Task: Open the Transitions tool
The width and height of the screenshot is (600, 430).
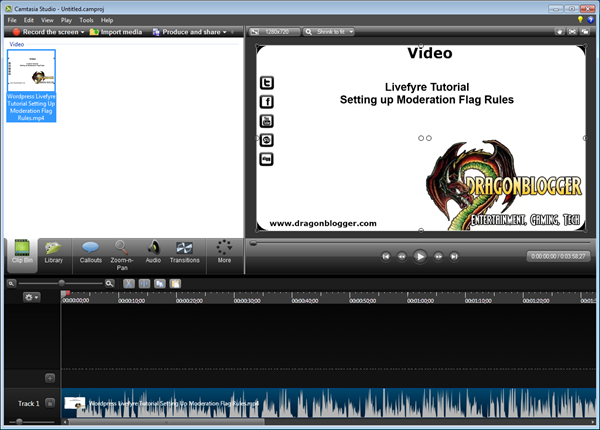Action: [184, 252]
